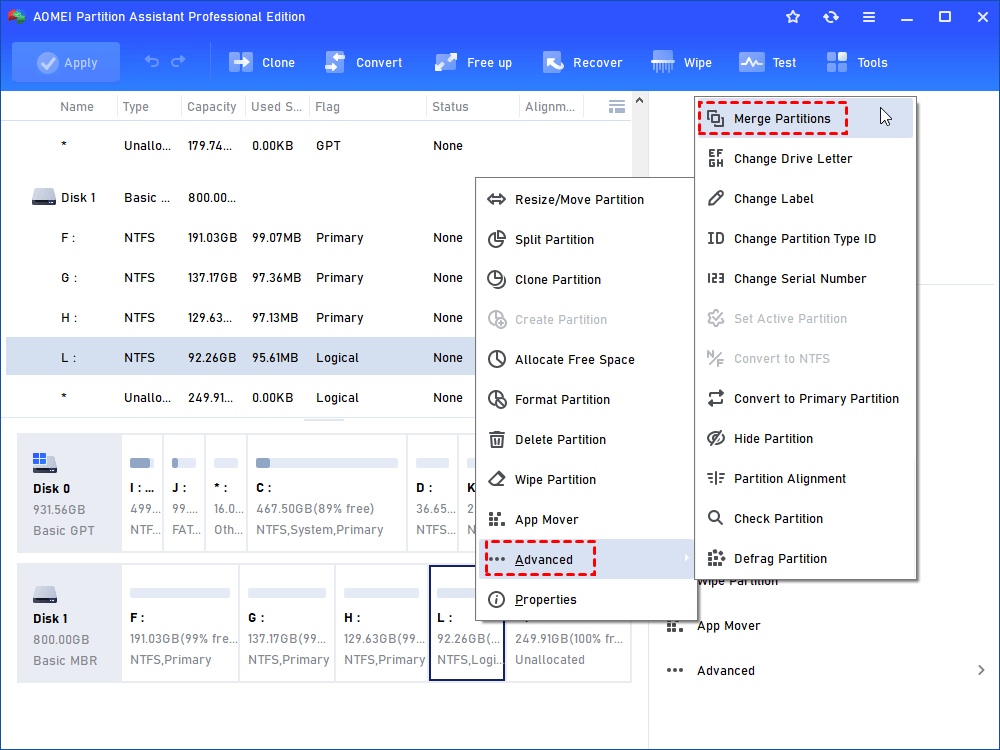Image resolution: width=1000 pixels, height=750 pixels.
Task: Select Wipe Partition in context menu
Action: [x=585, y=480]
